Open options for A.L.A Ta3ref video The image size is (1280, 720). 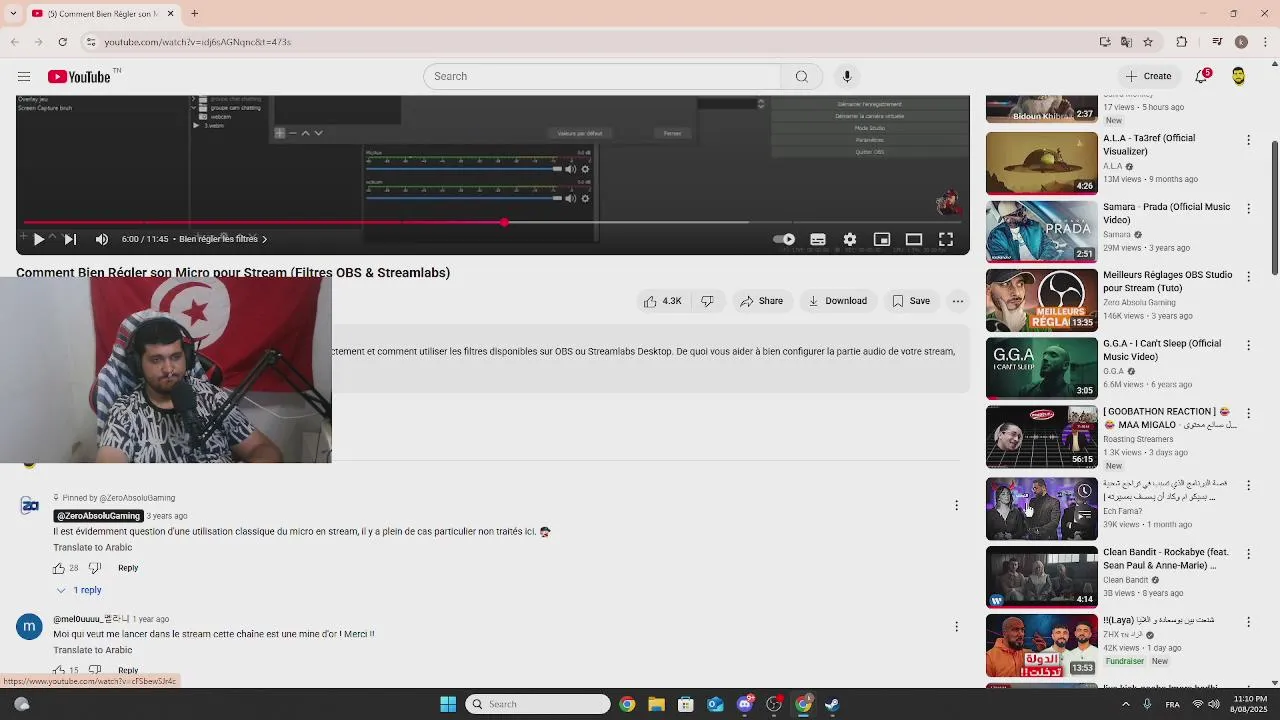pos(1248,140)
